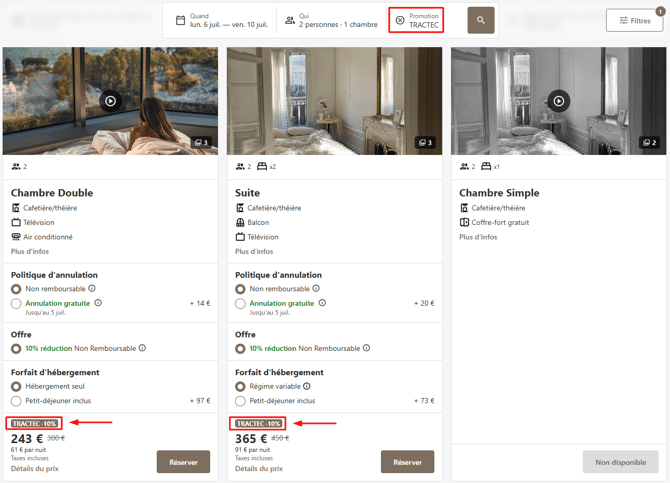
Task: Show info on Chambre Double Annulation gratuite
Action: [x=98, y=303]
